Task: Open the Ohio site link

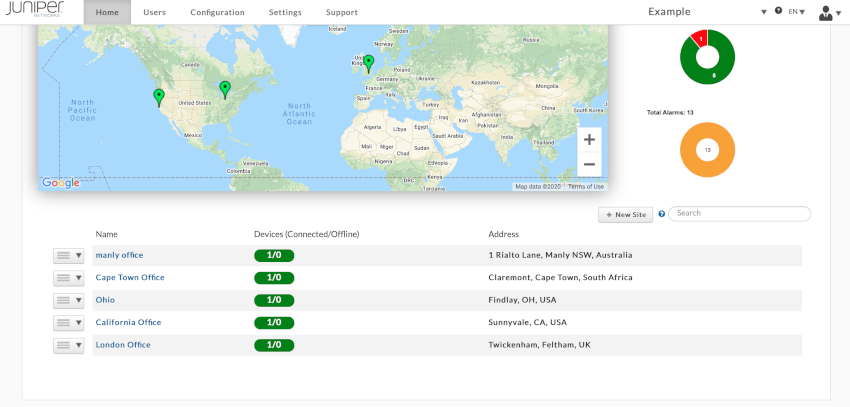Action: (x=105, y=300)
